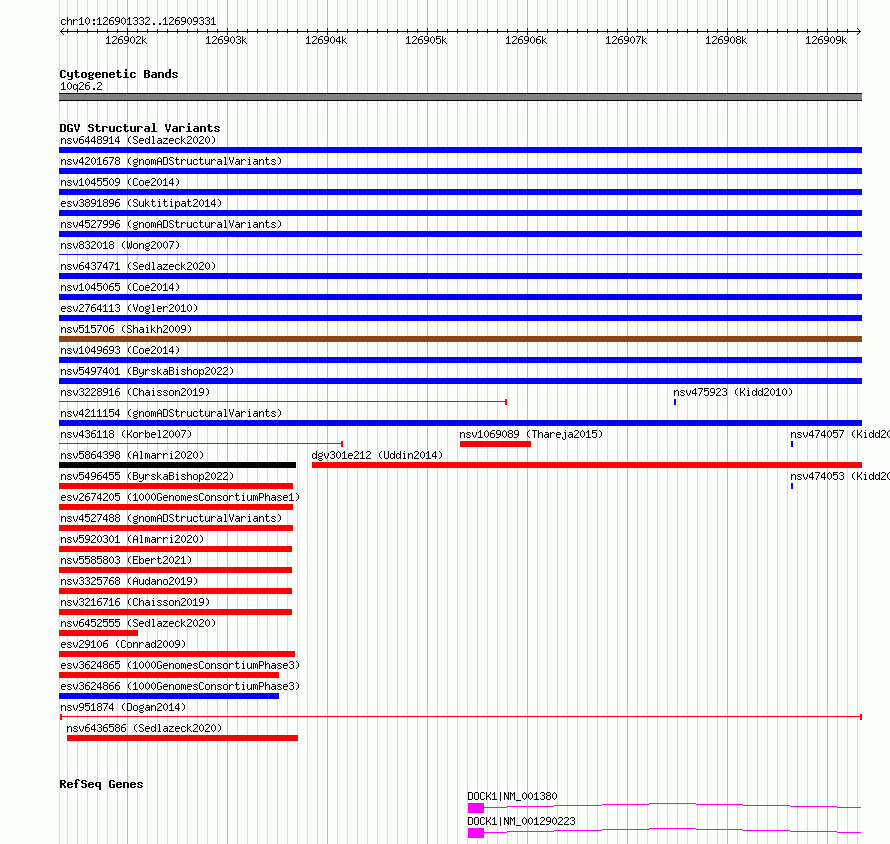Viewport: 890px width, 844px height.
Task: Open gene DOCK1|NM_001290223 label
Action: 521,821
